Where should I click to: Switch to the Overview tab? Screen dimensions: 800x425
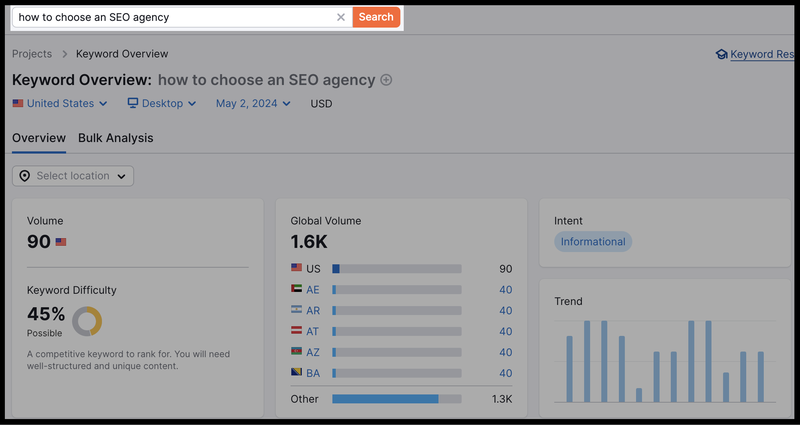tap(39, 138)
